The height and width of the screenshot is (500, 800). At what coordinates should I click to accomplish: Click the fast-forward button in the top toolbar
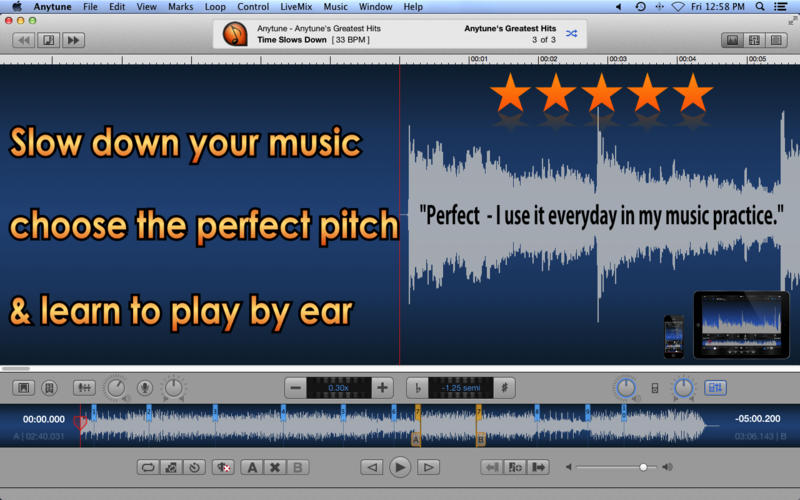[73, 40]
